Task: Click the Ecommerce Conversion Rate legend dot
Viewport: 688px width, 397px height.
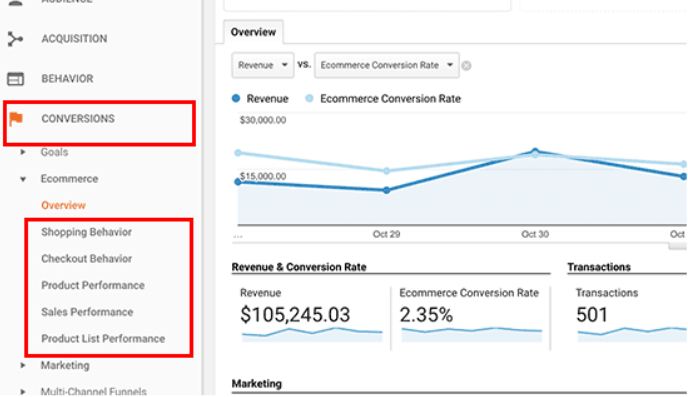Action: tap(309, 98)
